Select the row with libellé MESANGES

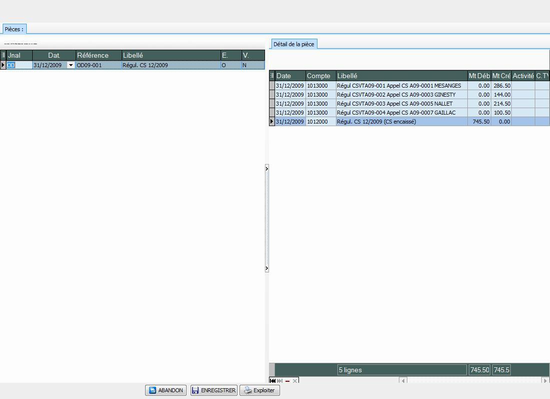[409, 86]
